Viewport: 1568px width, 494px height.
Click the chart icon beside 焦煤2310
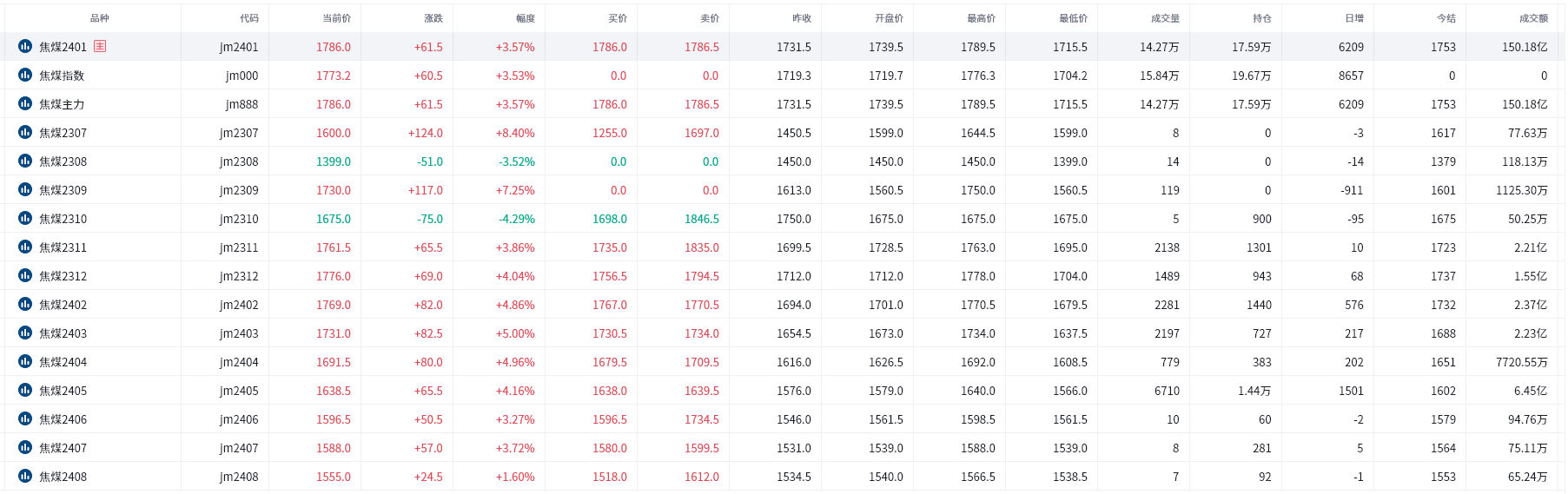(25, 218)
